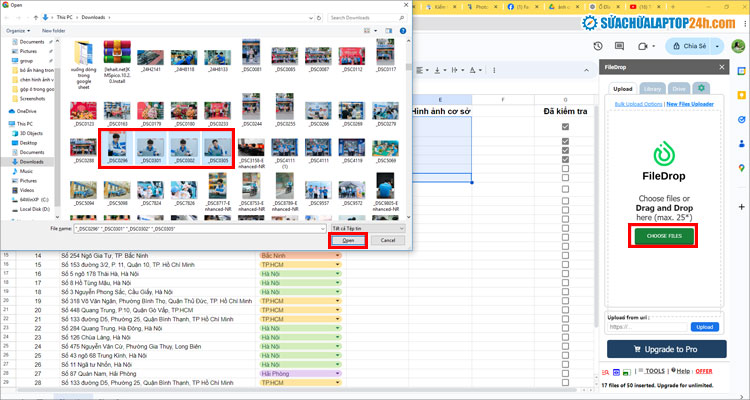Open the comments icon in Sheets header
This screenshot has height=400, width=750.
coord(619,46)
